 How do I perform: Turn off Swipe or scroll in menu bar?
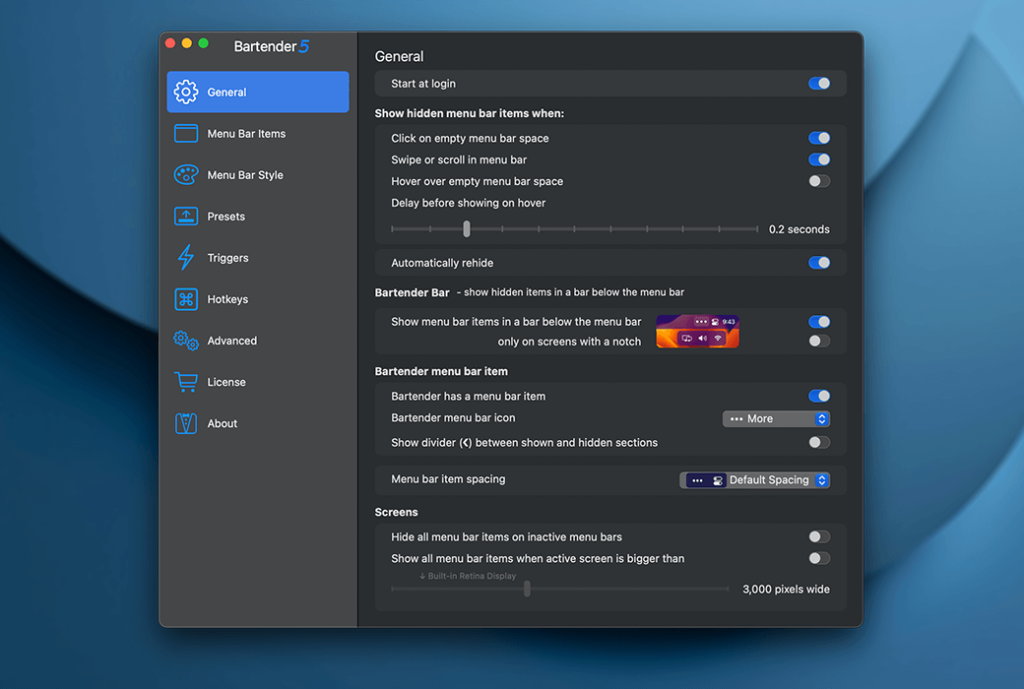(x=819, y=159)
